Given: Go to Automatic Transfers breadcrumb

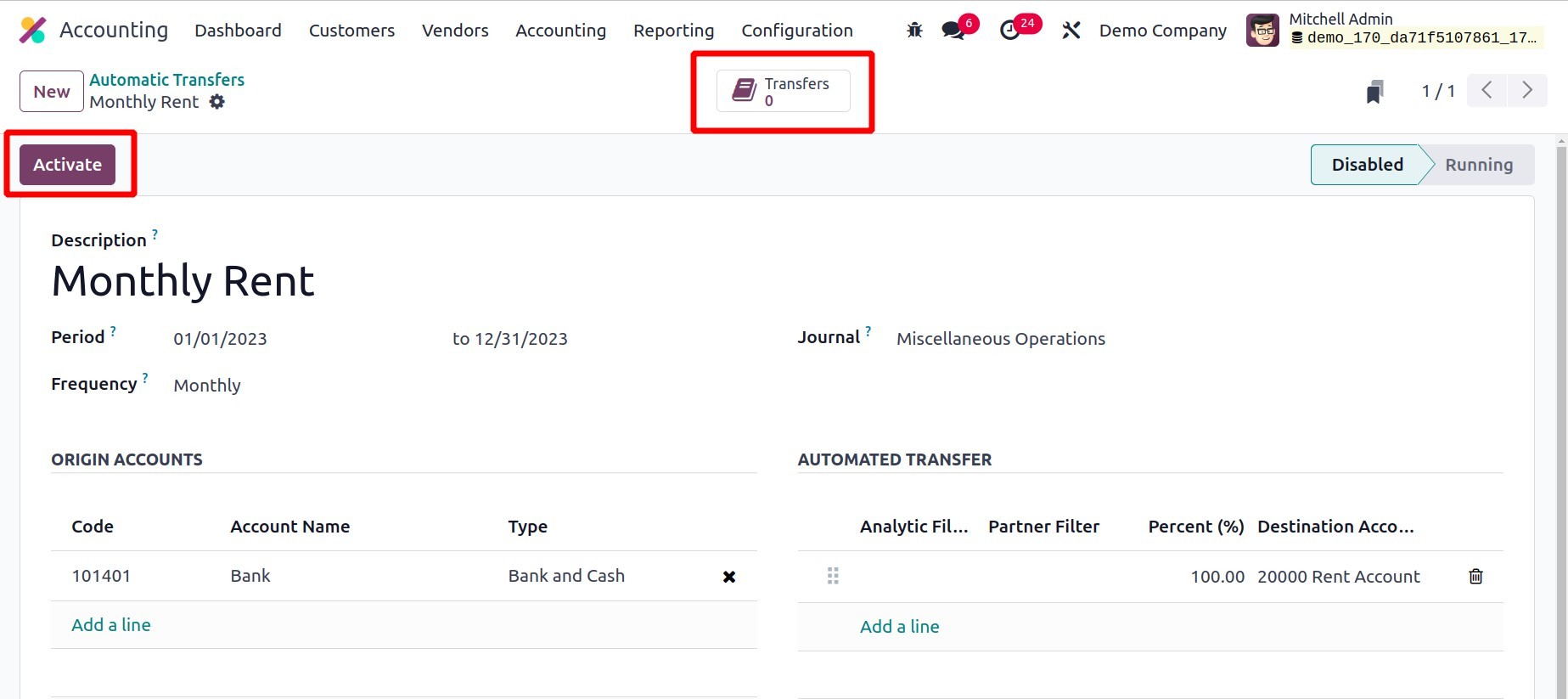Looking at the screenshot, I should pos(167,80).
